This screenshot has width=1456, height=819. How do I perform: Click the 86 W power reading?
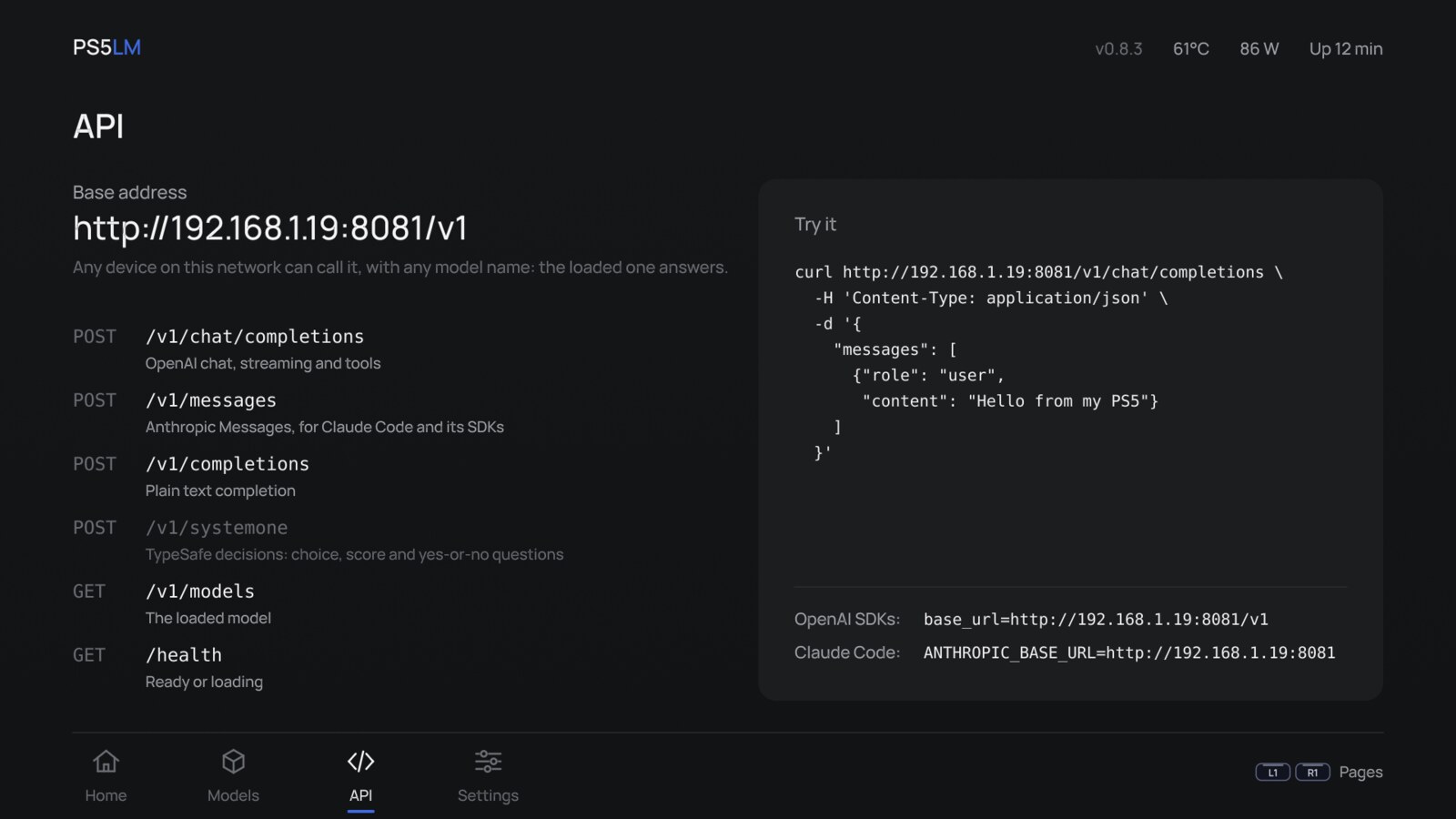point(1259,49)
